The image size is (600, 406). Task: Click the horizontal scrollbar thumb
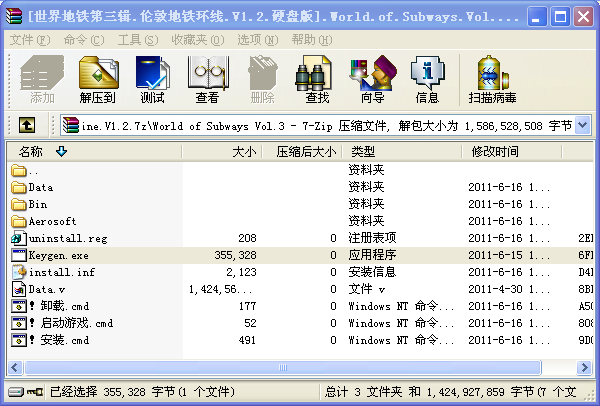(x=283, y=367)
